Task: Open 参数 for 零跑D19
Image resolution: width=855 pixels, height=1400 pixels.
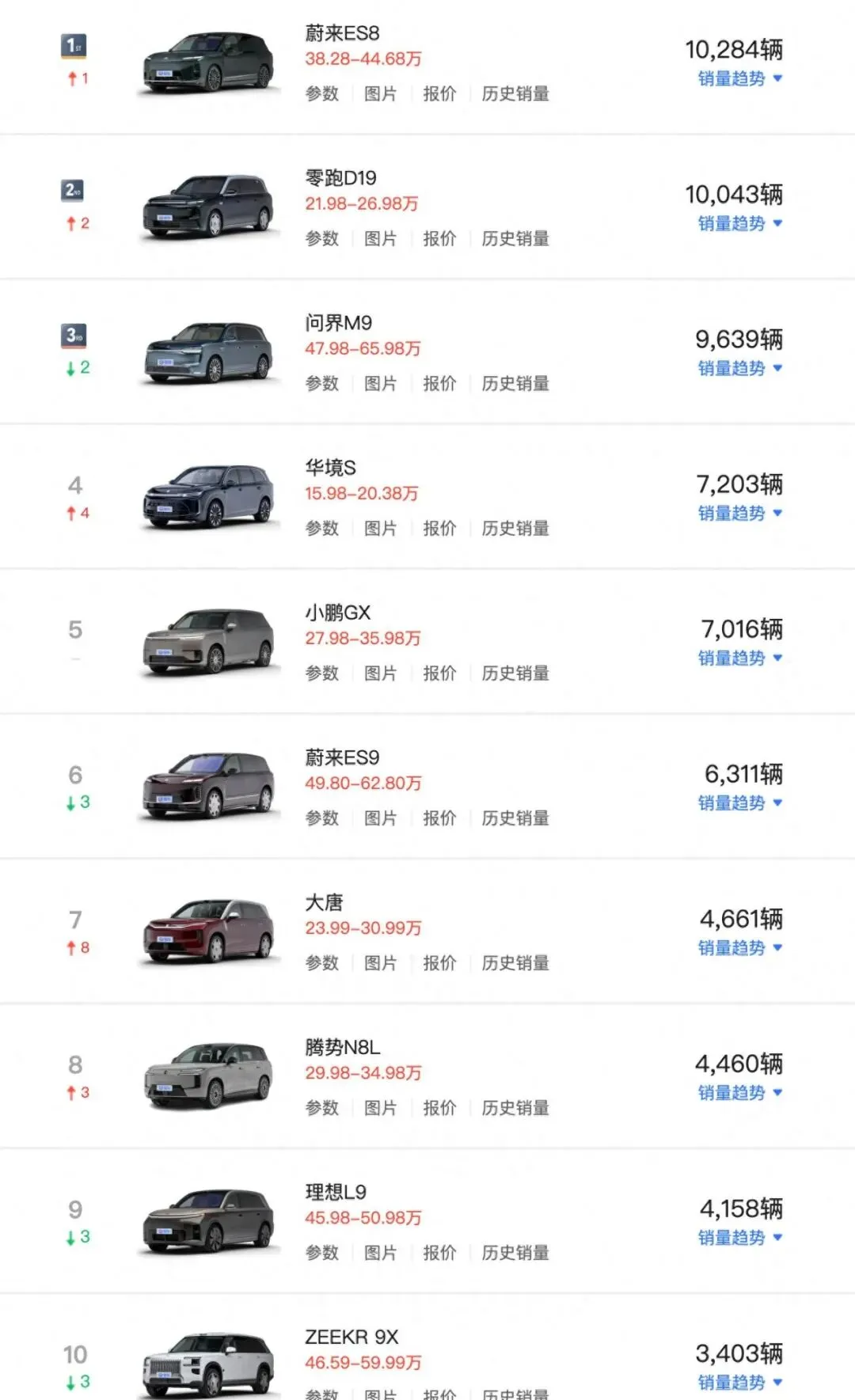Action: tap(322, 238)
